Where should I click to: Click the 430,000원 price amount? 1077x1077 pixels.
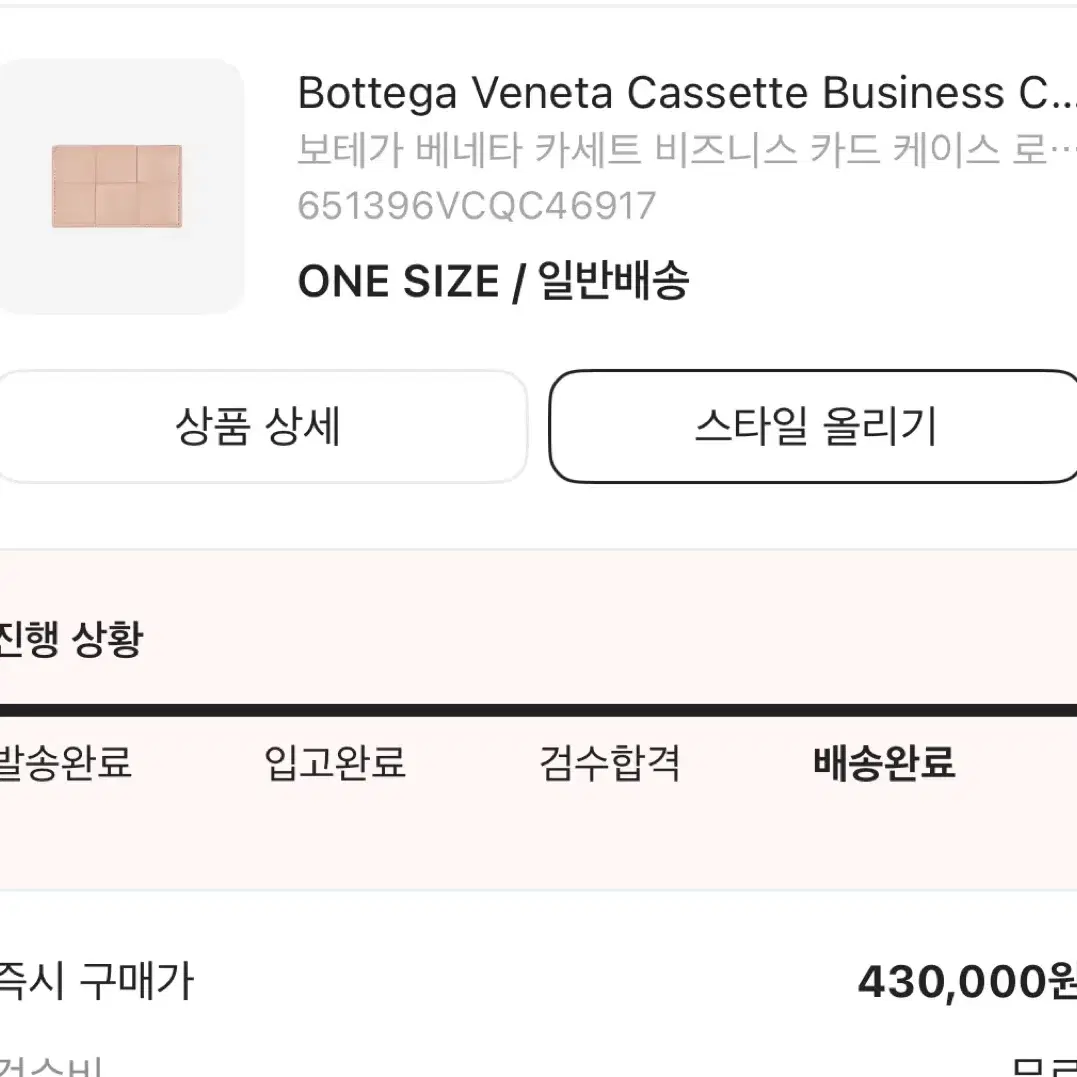click(x=967, y=982)
